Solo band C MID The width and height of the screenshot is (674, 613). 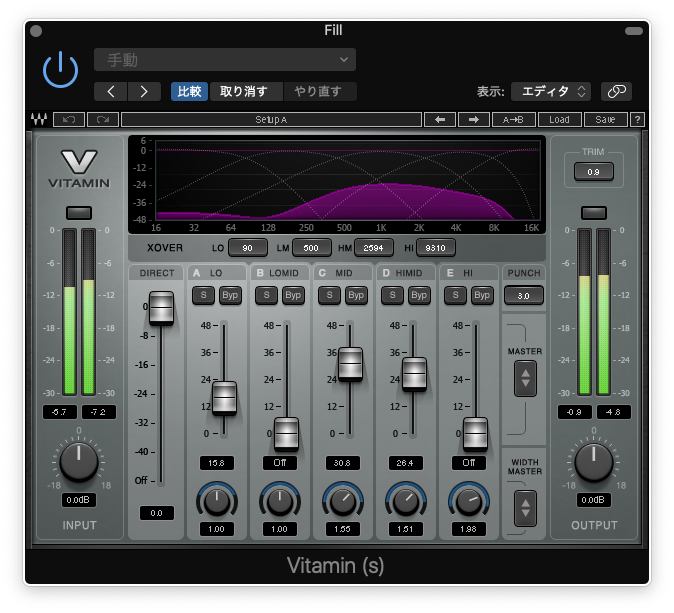(x=329, y=295)
